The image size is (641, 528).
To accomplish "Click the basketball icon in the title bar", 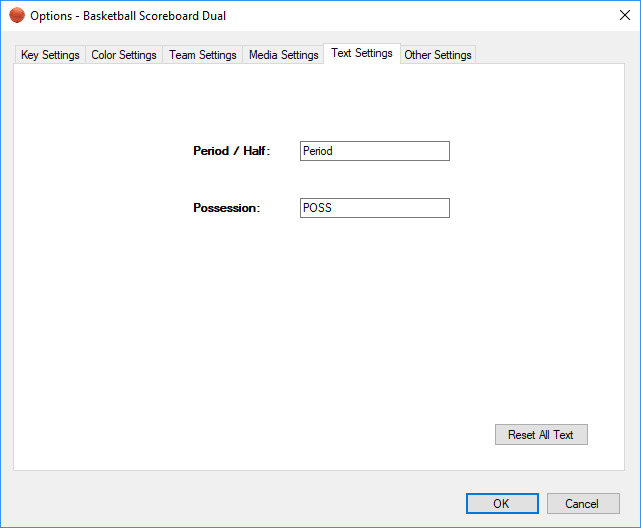I will click(x=17, y=15).
